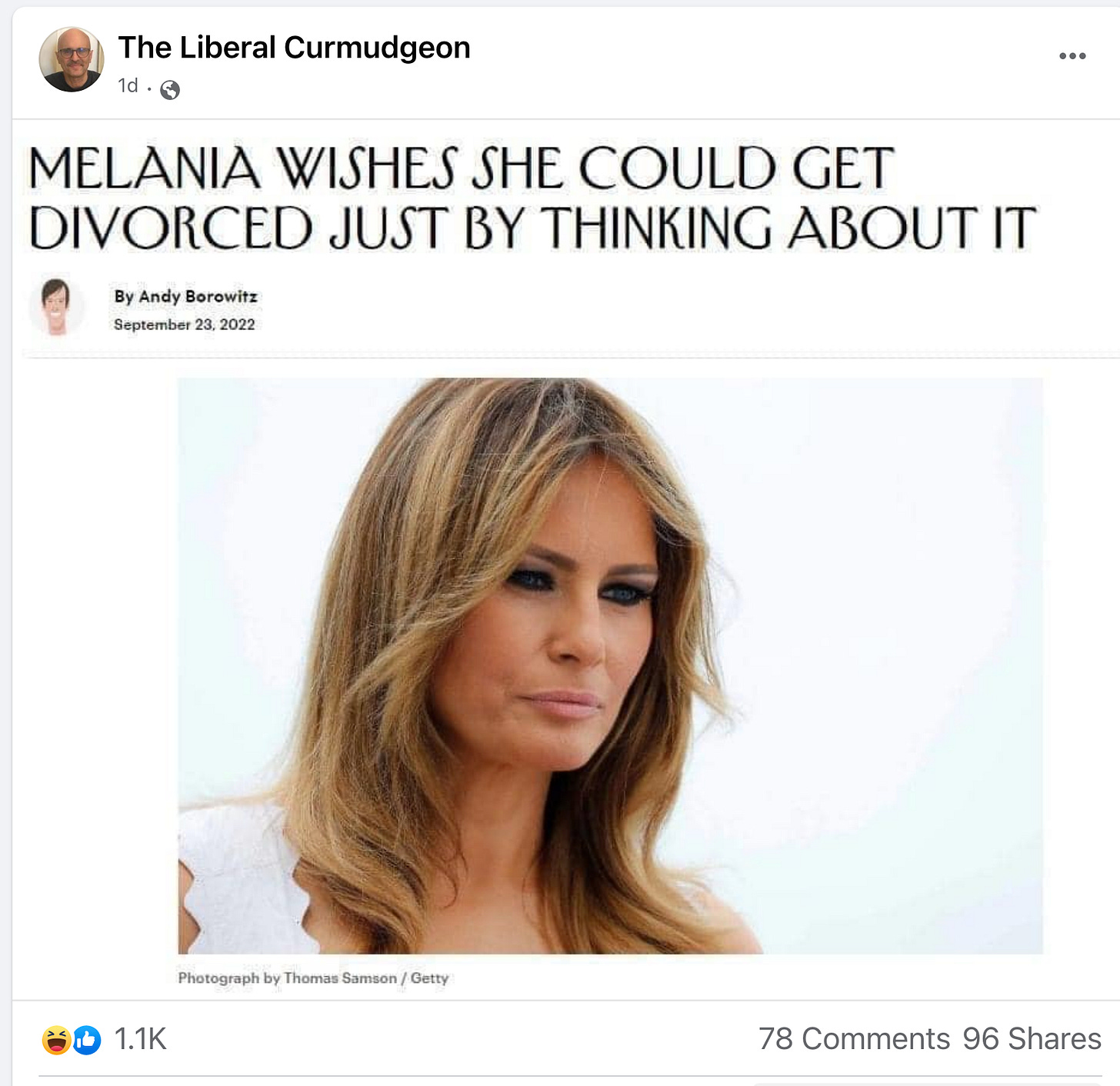The width and height of the screenshot is (1120, 1086).
Task: Click the Getty credit in caption
Action: pyautogui.click(x=429, y=978)
